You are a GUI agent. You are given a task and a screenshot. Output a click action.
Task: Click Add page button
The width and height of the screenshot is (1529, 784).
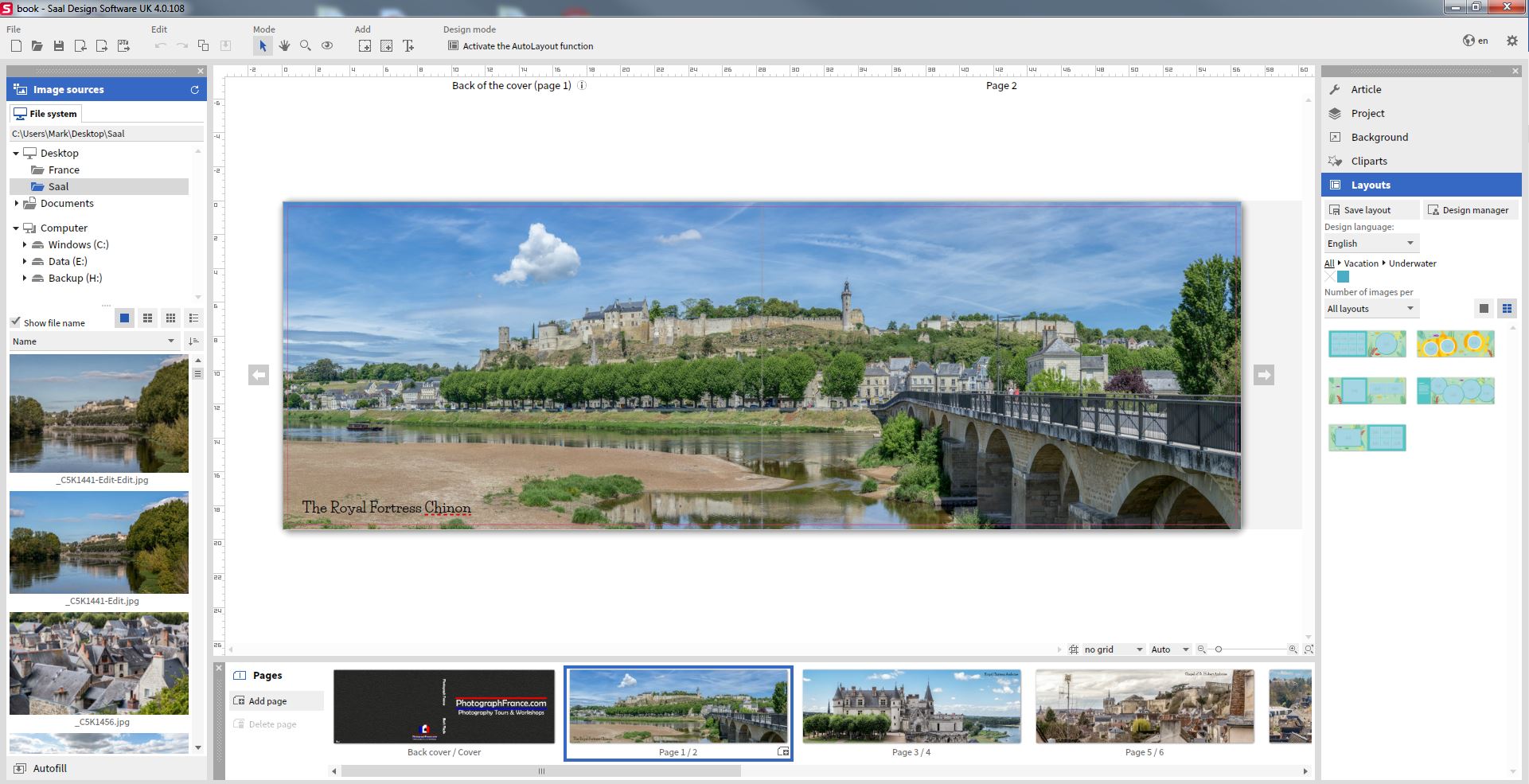click(x=277, y=701)
